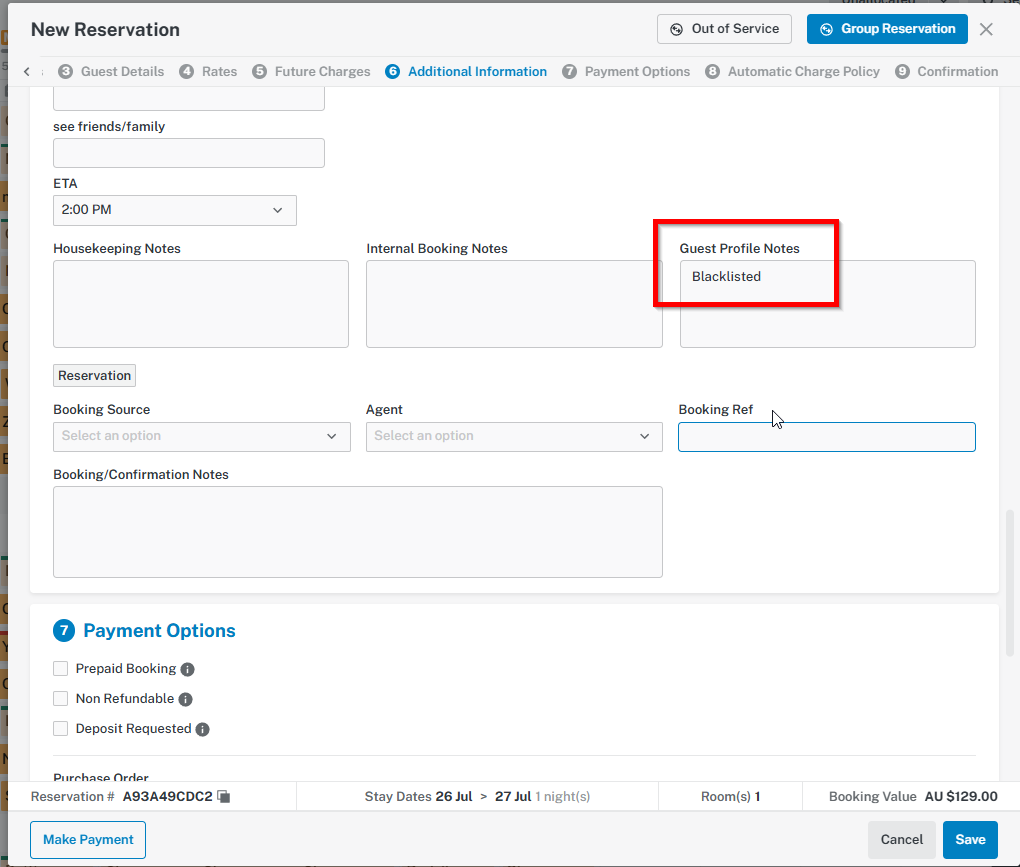Viewport: 1020px width, 867px height.
Task: Check the Deposit Requested checkbox
Action: (61, 729)
